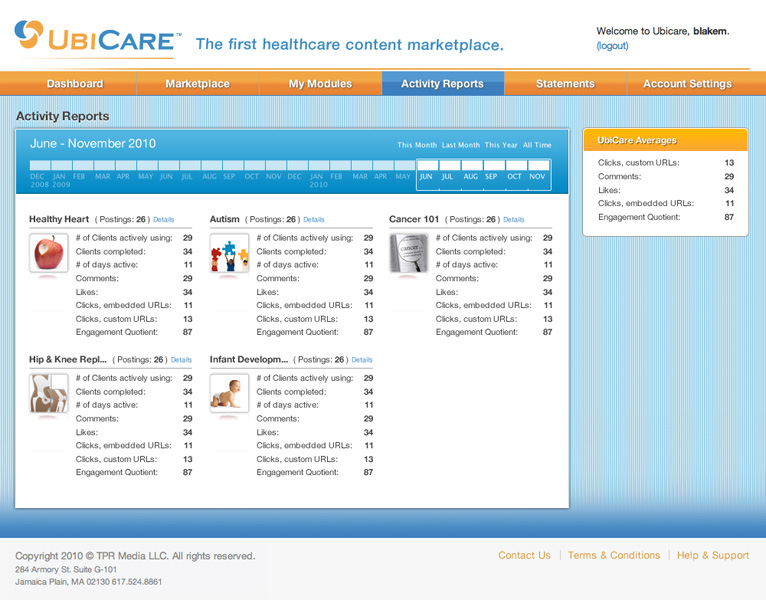Go to the Dashboard tab
Image resolution: width=766 pixels, height=600 pixels.
coord(75,84)
